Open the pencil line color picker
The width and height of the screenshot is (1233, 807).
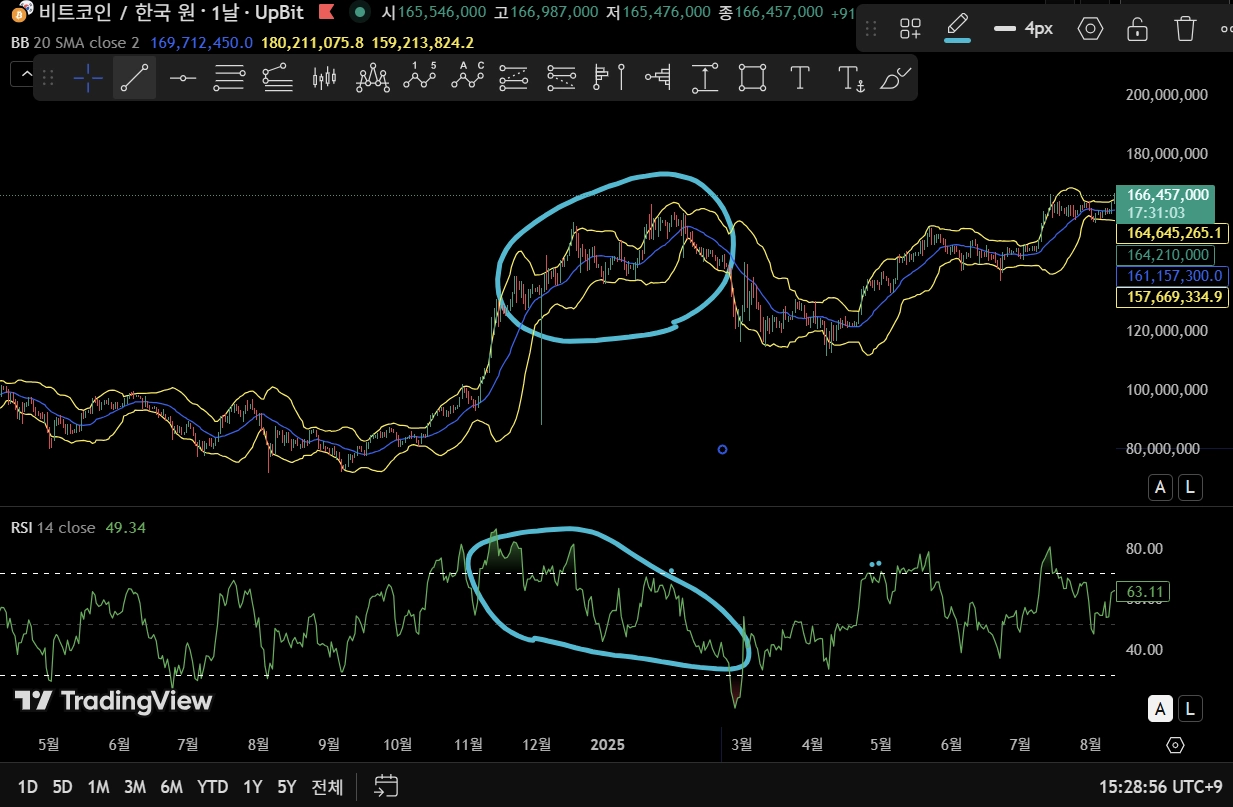point(958,28)
